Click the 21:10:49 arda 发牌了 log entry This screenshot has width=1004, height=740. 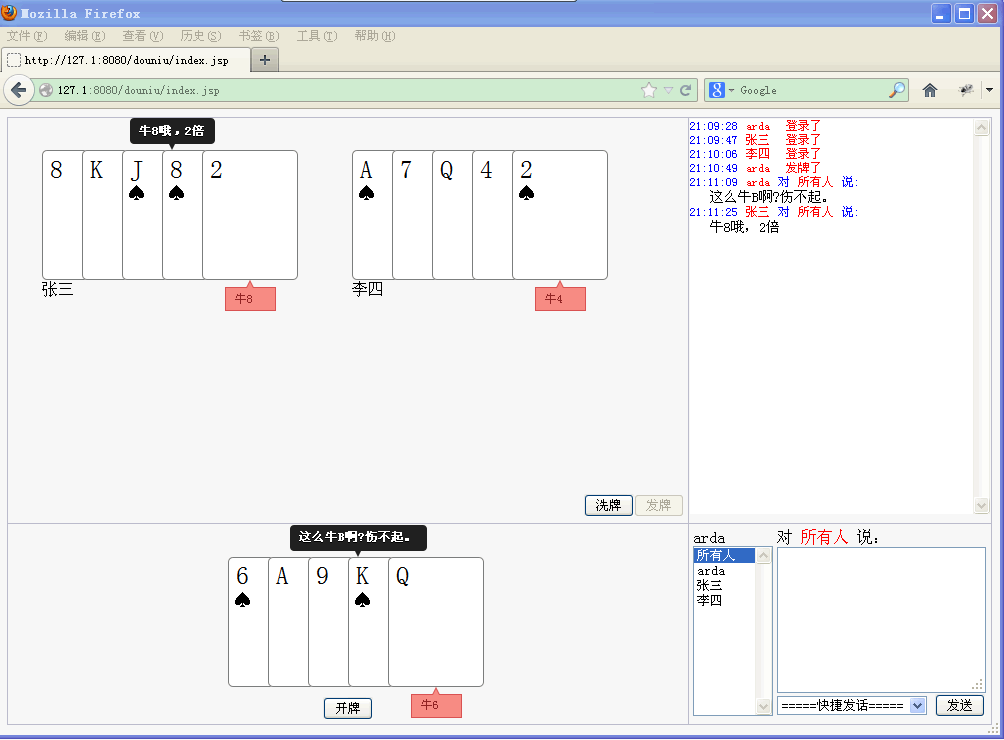(755, 168)
